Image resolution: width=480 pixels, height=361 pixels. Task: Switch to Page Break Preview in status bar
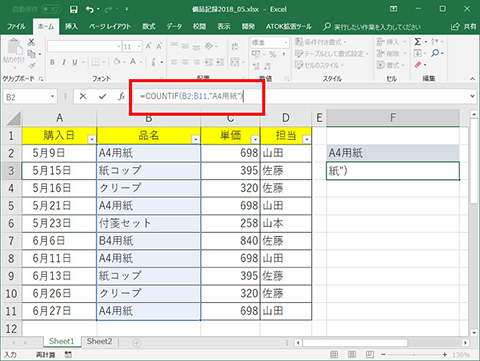coord(369,354)
